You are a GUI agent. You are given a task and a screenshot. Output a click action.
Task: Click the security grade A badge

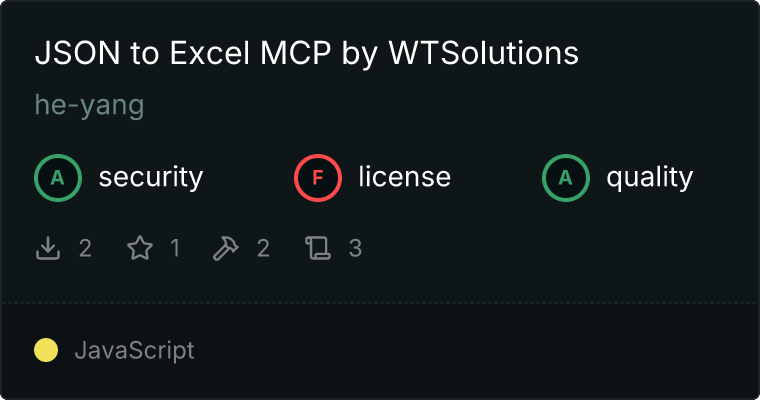(58, 178)
